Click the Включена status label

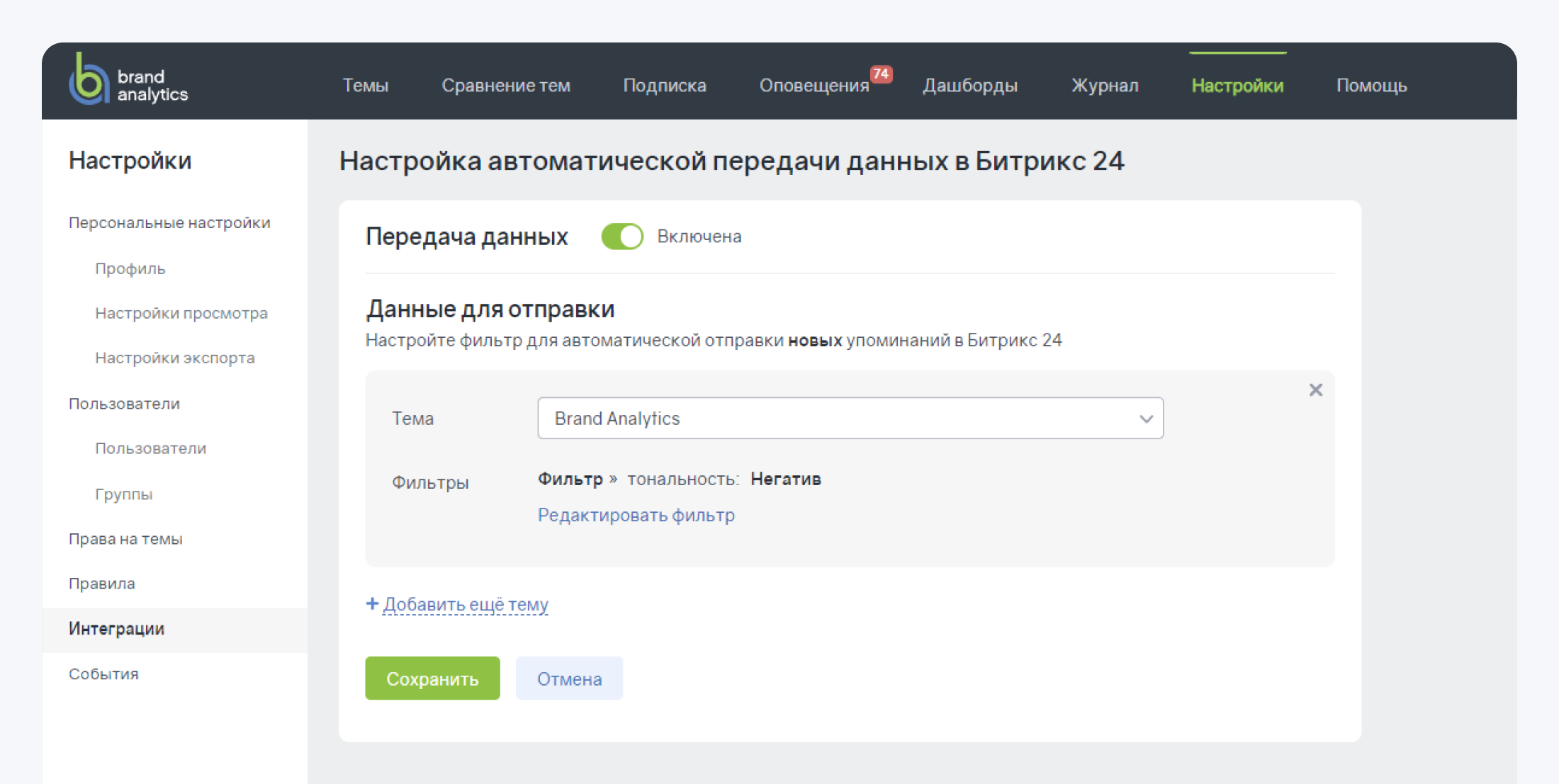[x=699, y=237]
